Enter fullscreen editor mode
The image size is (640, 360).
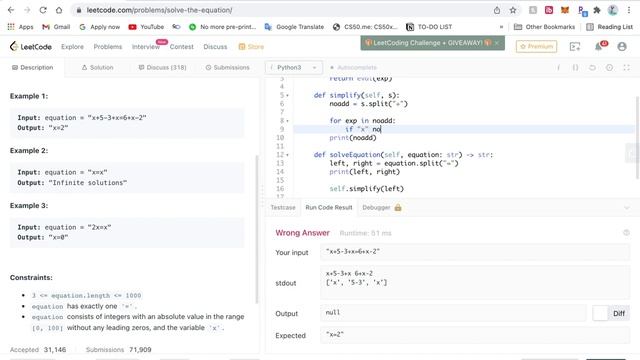click(626, 67)
